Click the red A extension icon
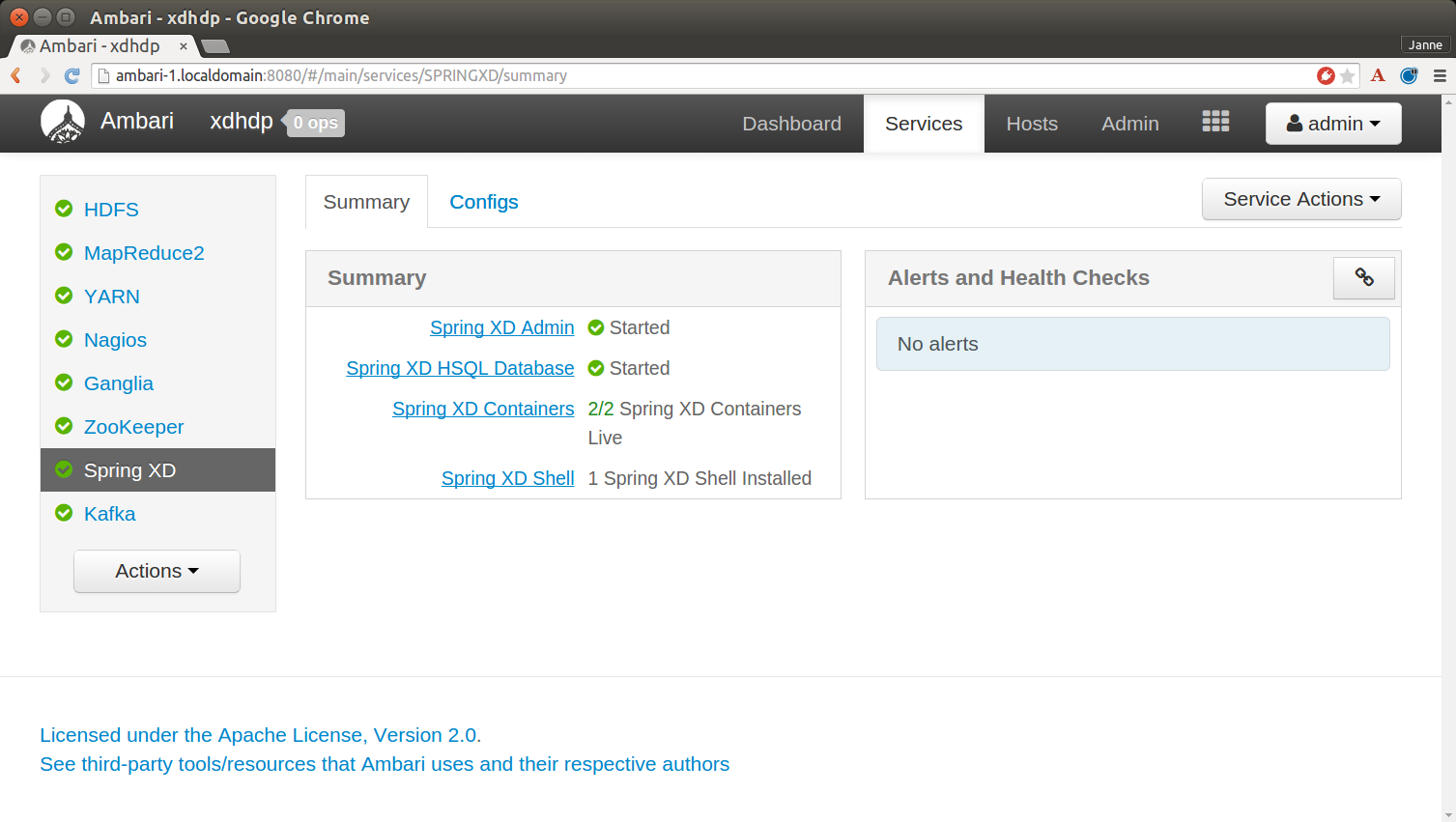The width and height of the screenshot is (1456, 822). point(1378,75)
